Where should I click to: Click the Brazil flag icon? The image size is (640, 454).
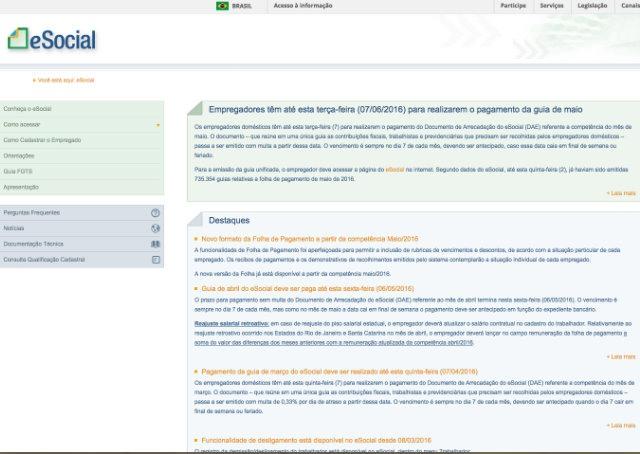tap(222, 6)
